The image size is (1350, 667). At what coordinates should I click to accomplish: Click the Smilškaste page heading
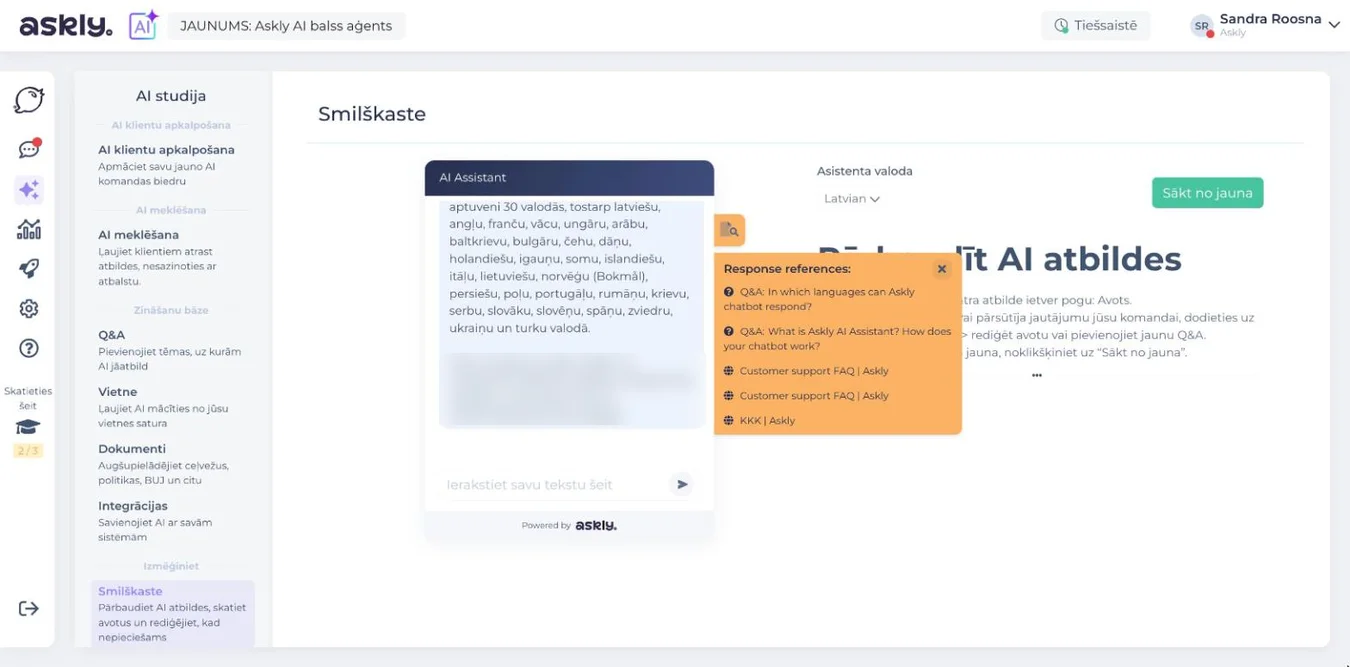(x=372, y=114)
